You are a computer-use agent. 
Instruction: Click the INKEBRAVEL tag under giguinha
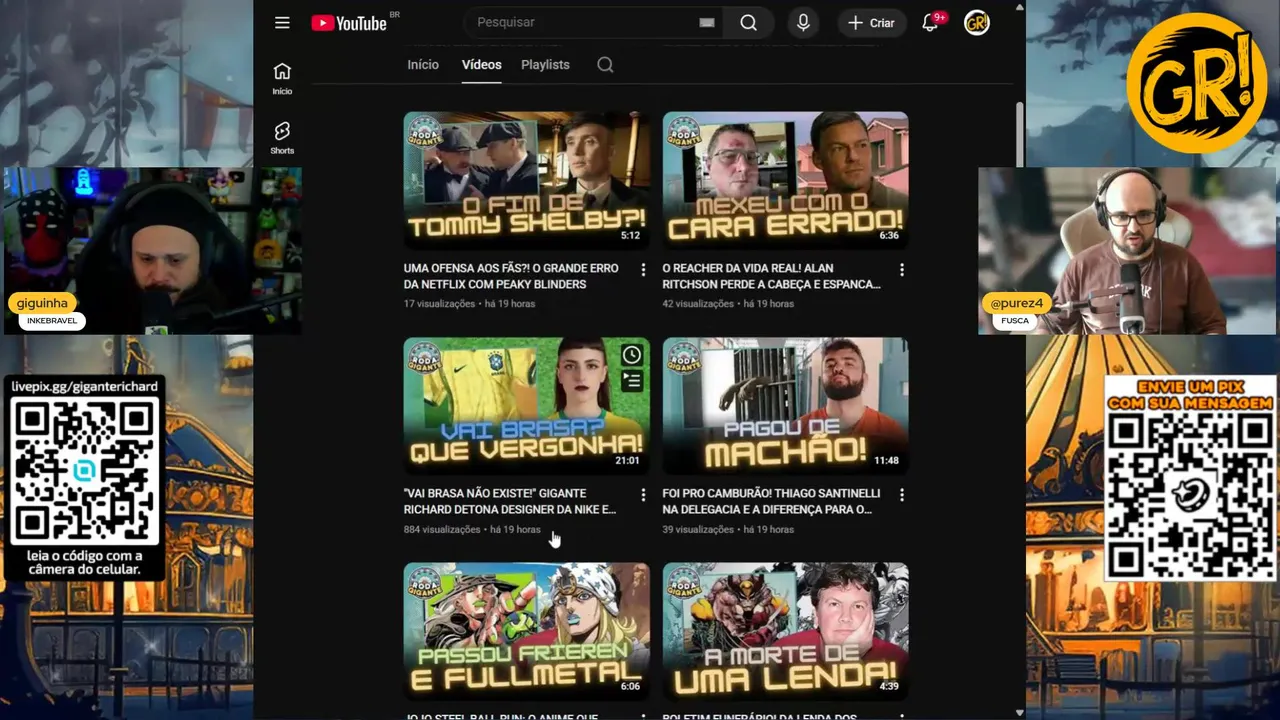[52, 321]
